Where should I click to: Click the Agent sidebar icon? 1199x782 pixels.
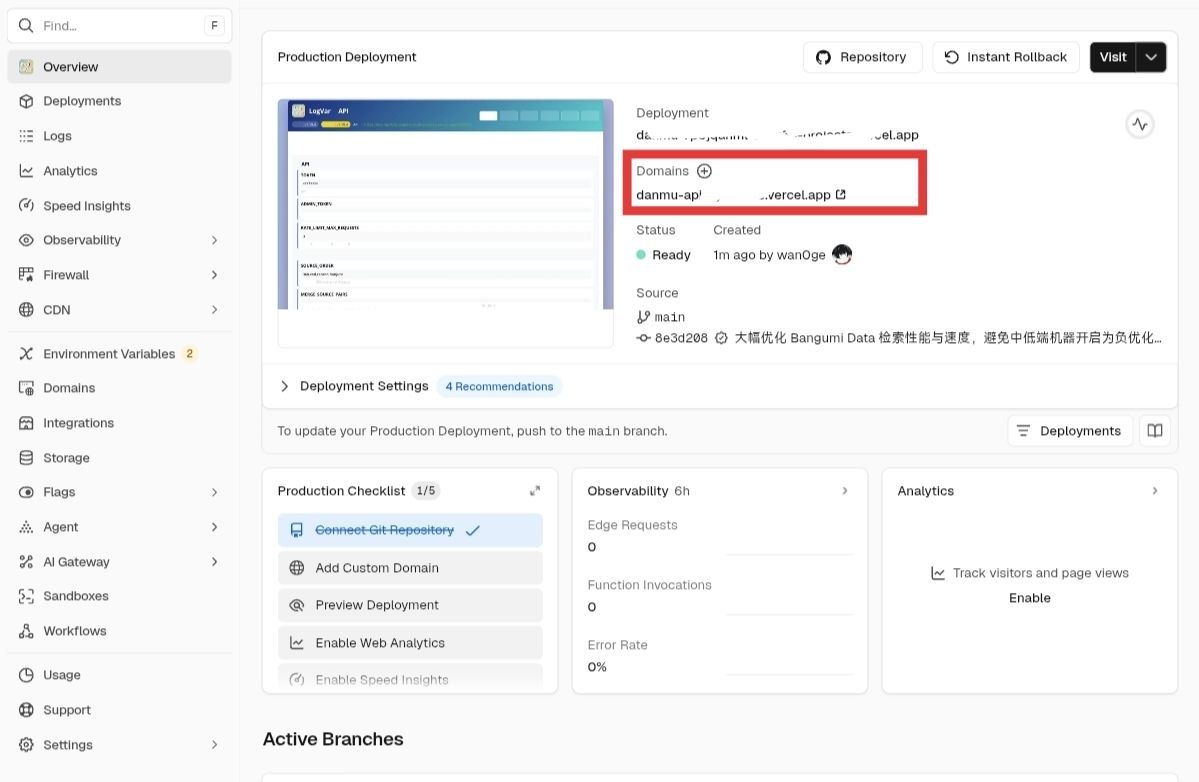click(x=26, y=527)
